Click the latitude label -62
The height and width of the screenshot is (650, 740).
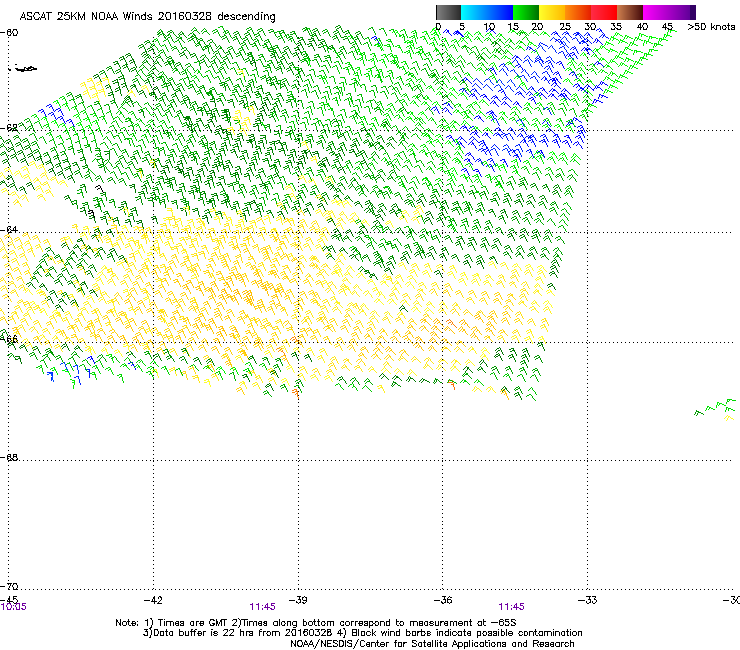tap(9, 128)
